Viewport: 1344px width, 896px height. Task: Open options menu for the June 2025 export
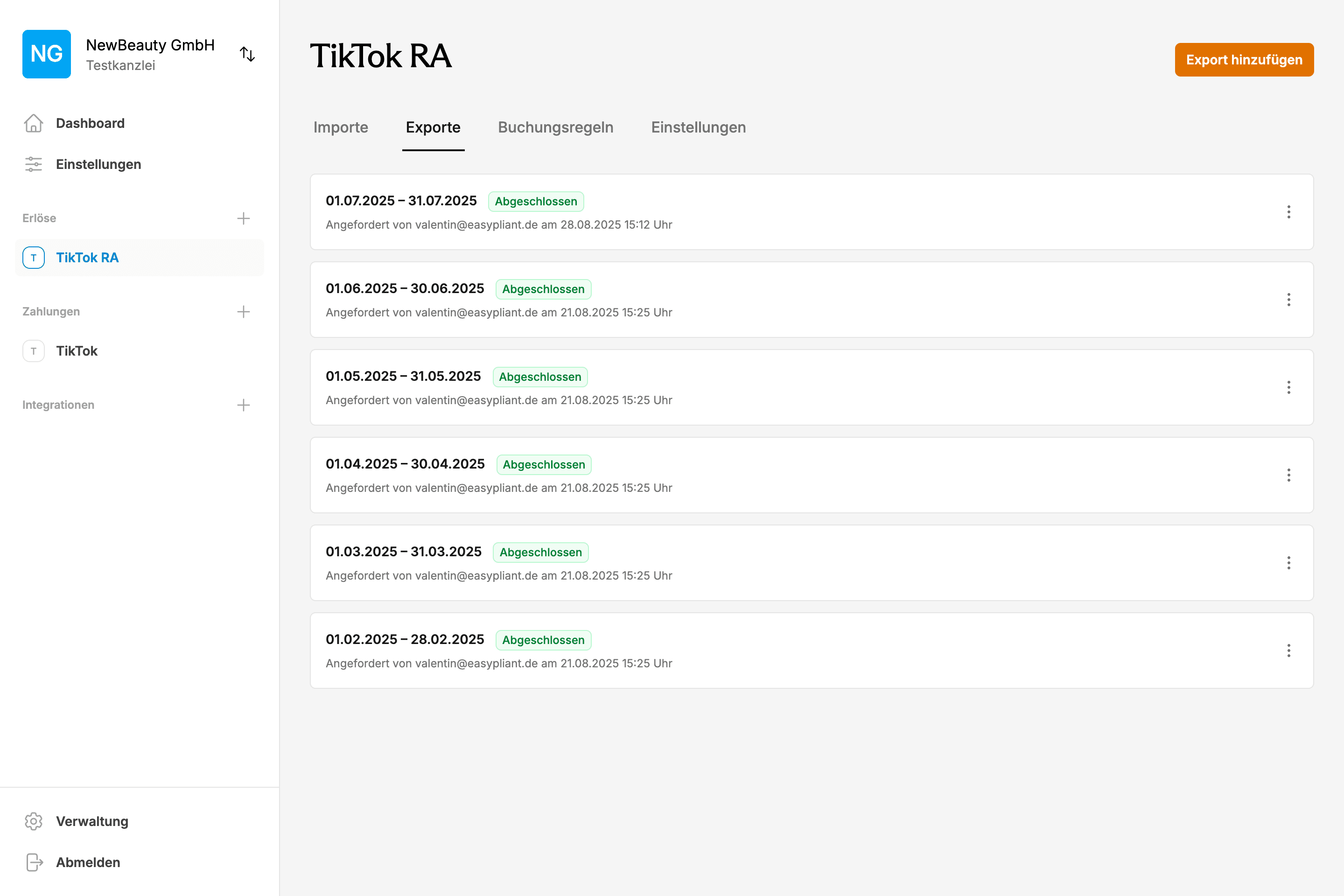pos(1289,300)
